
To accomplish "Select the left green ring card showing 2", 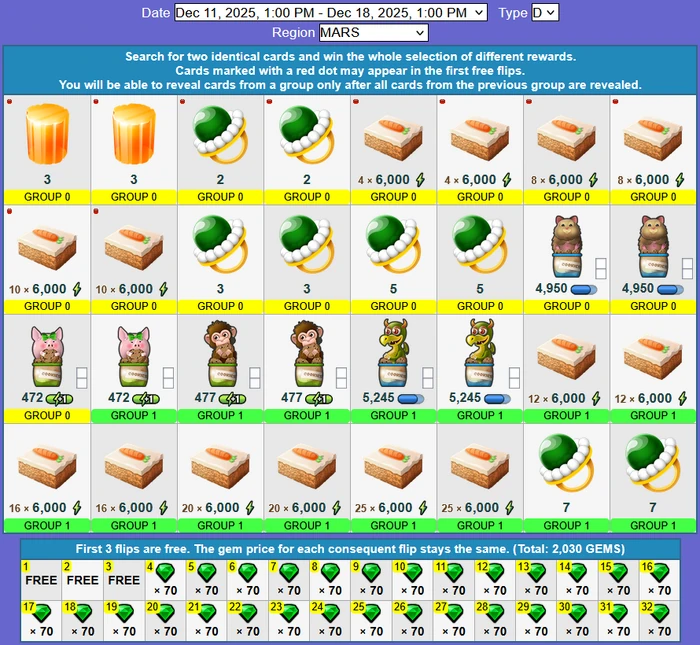I will pos(220,150).
